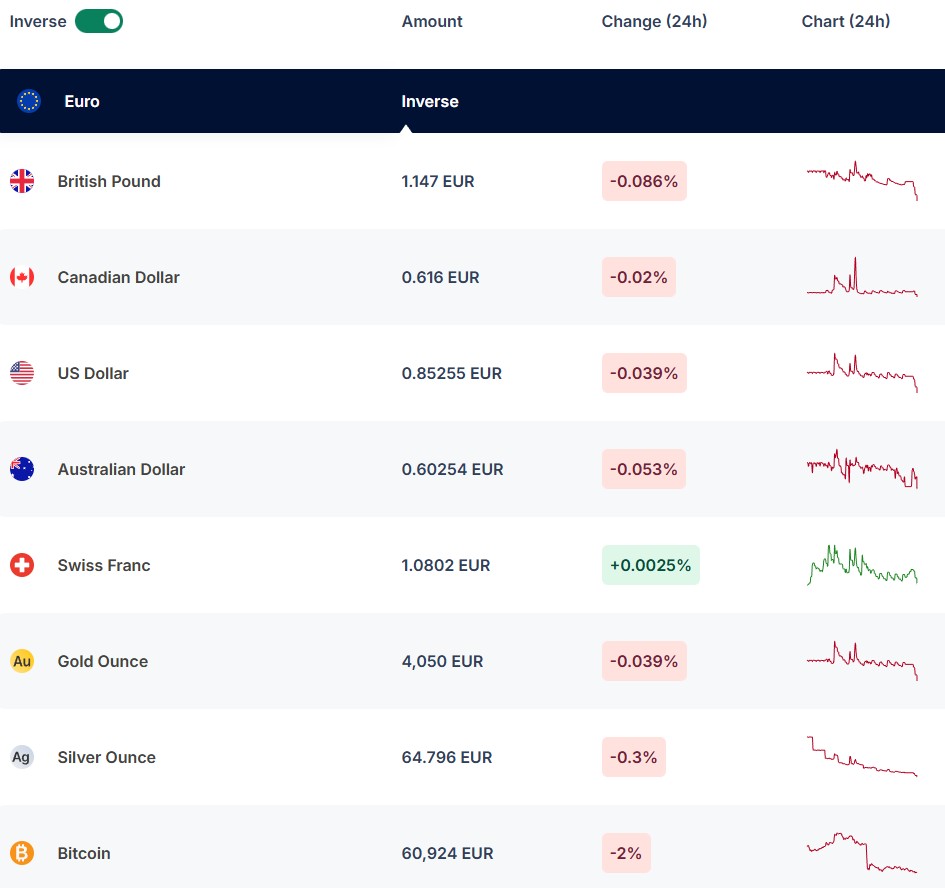
Task: Click the Change (24h) column header
Action: pos(654,21)
